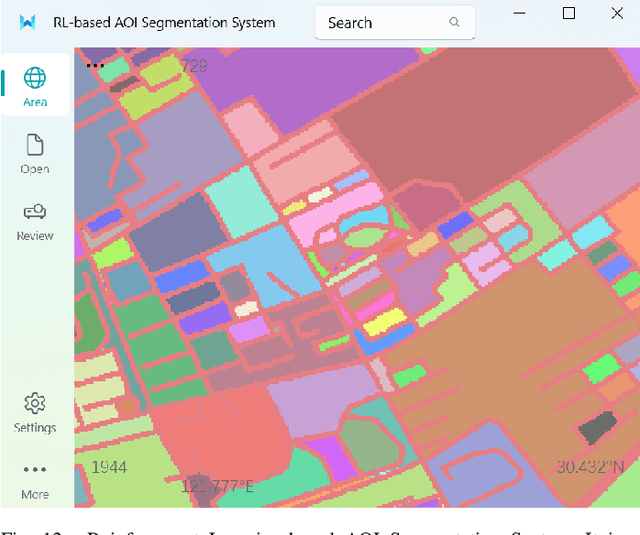The height and width of the screenshot is (535, 640).
Task: Open the three-dot menu on the map
Action: coord(95,65)
